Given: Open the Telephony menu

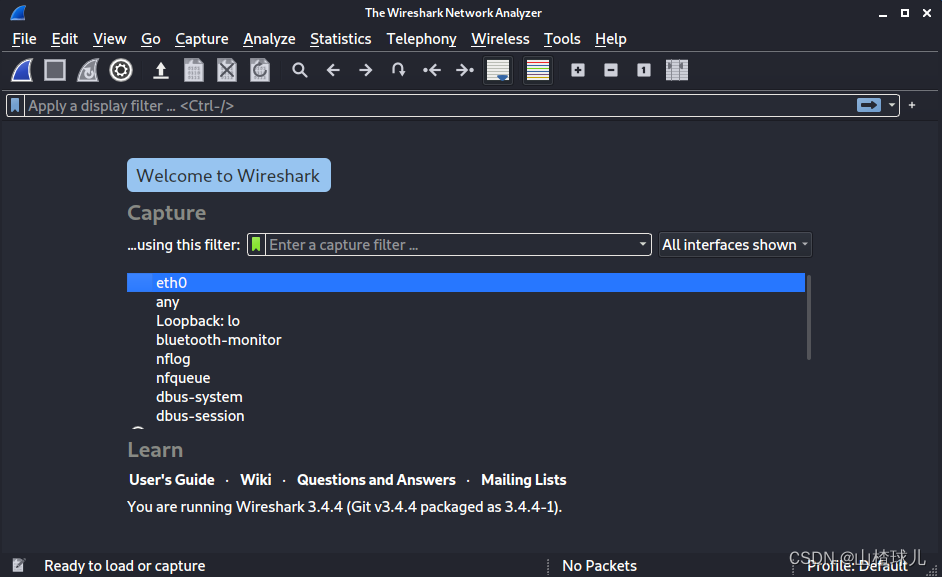Looking at the screenshot, I should click(x=421, y=39).
